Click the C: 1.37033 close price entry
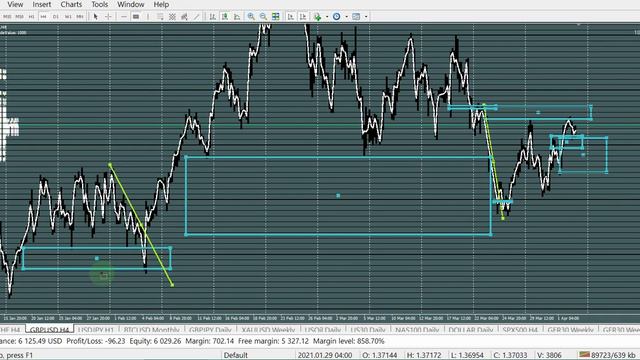 pos(510,355)
